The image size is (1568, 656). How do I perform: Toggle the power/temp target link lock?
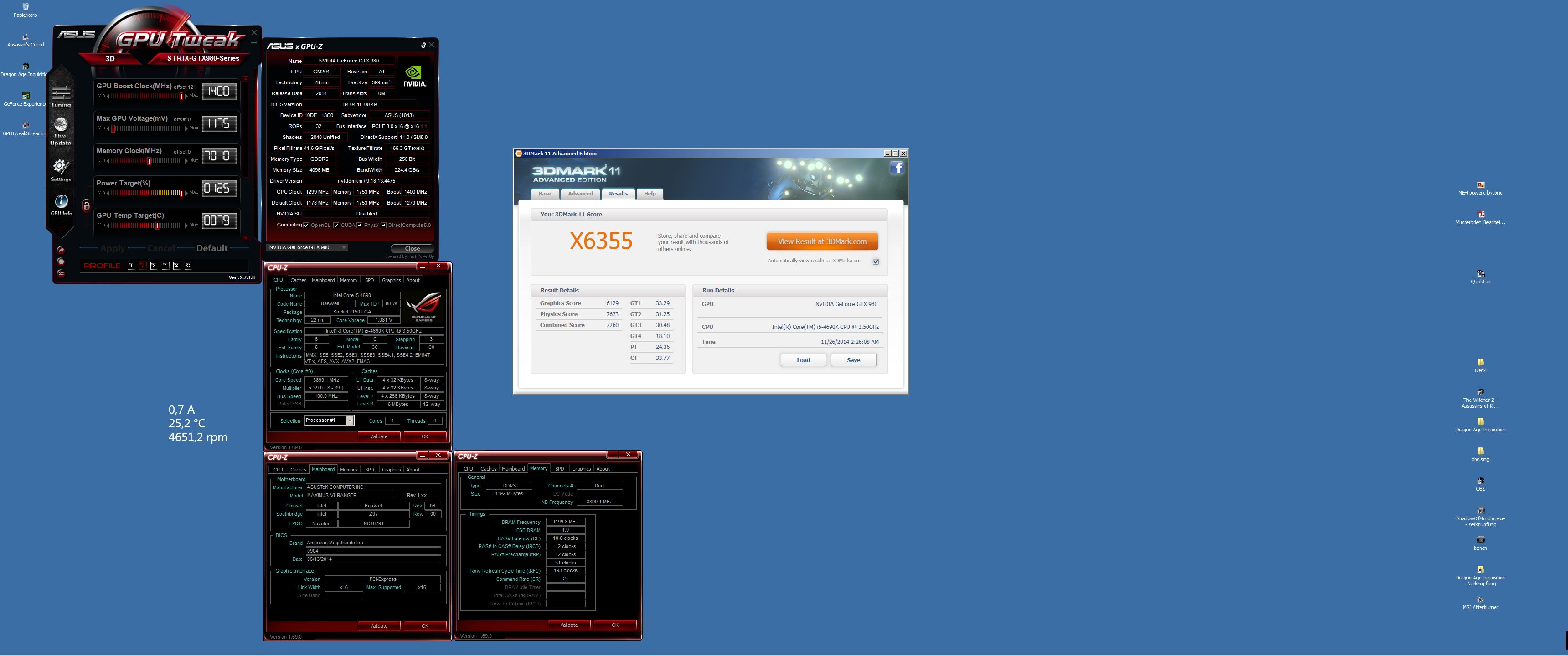pyautogui.click(x=87, y=206)
